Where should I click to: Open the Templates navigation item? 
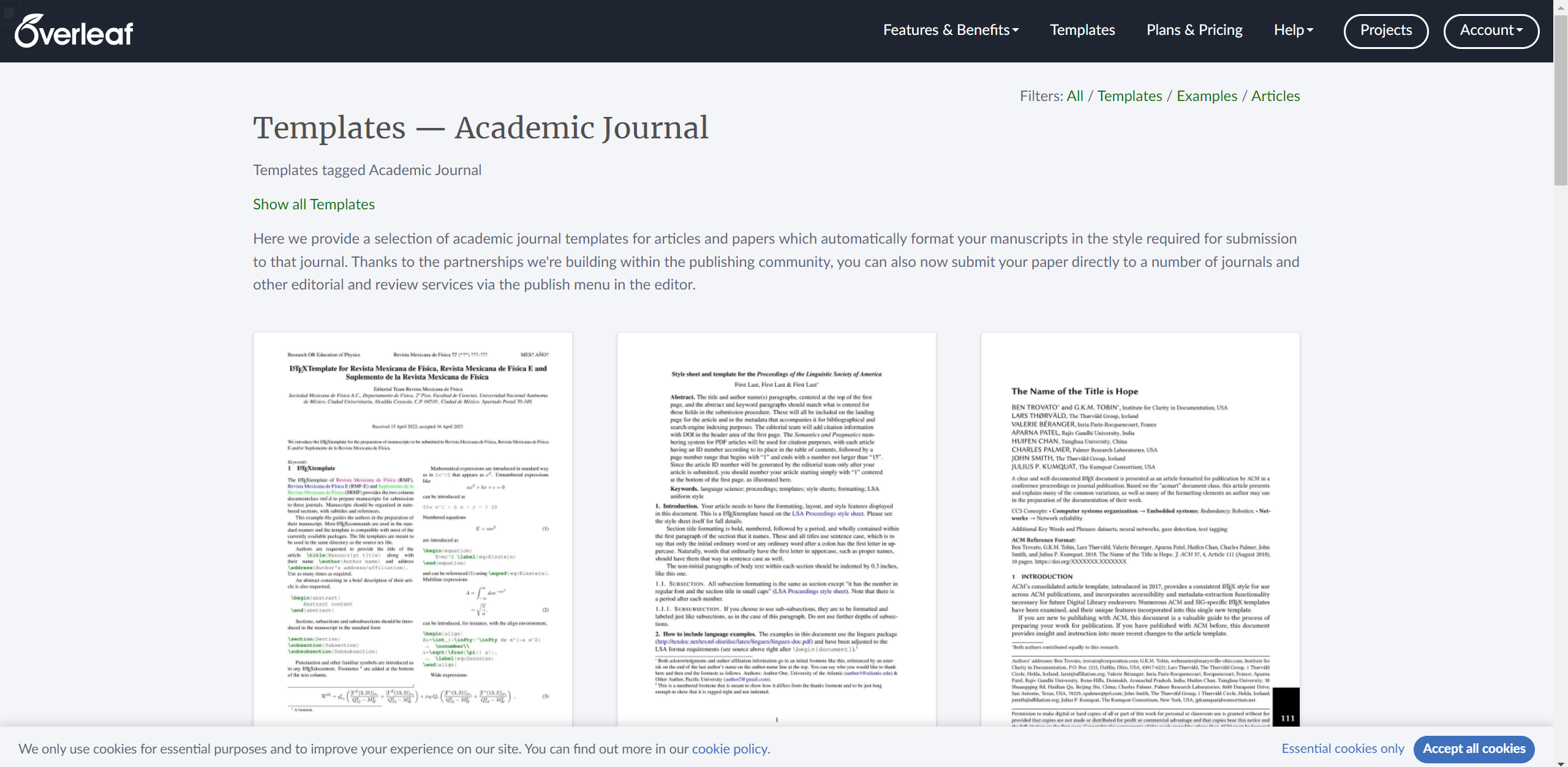pos(1082,30)
